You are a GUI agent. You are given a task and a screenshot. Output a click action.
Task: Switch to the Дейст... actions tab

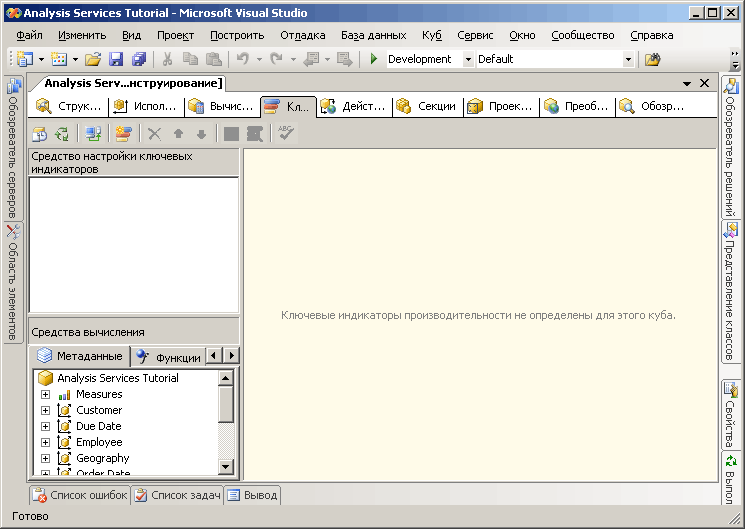click(x=354, y=106)
